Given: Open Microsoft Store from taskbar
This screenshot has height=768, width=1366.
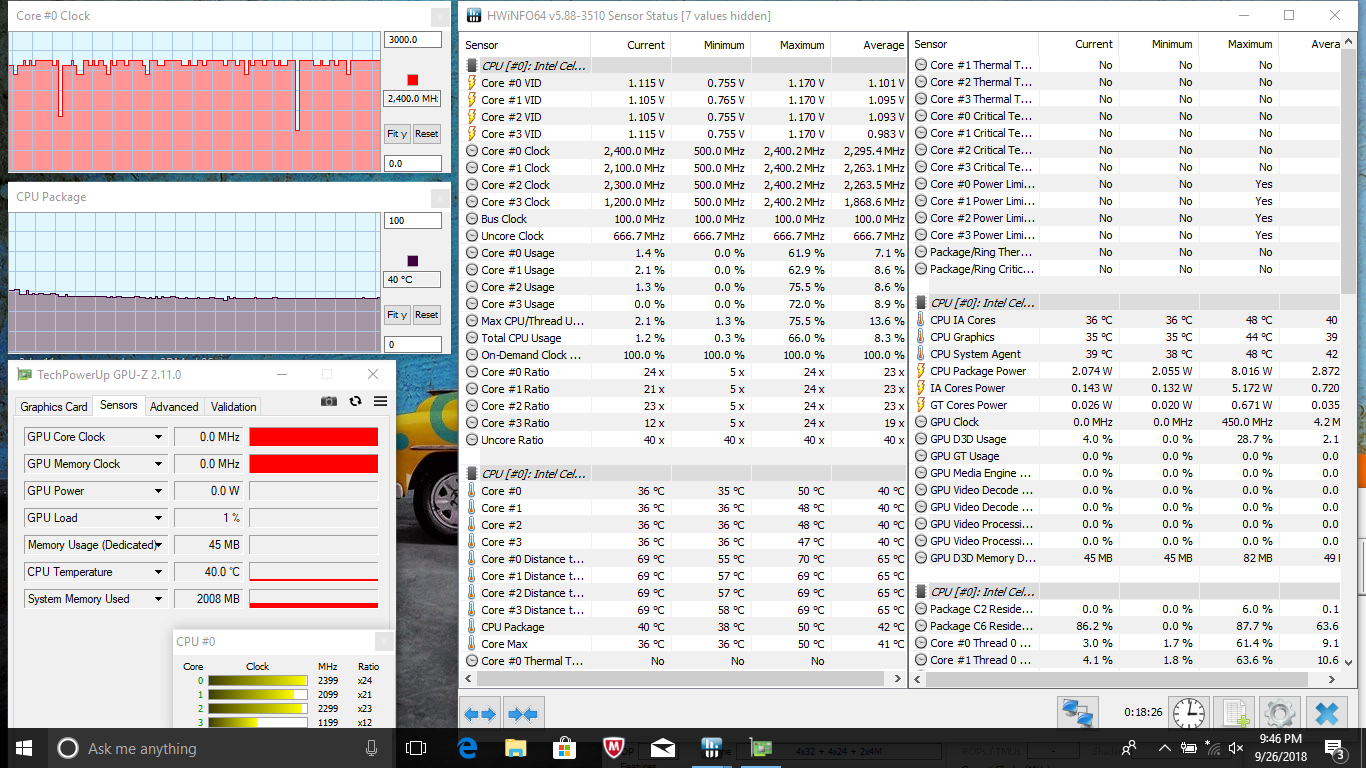Looking at the screenshot, I should click(x=565, y=748).
